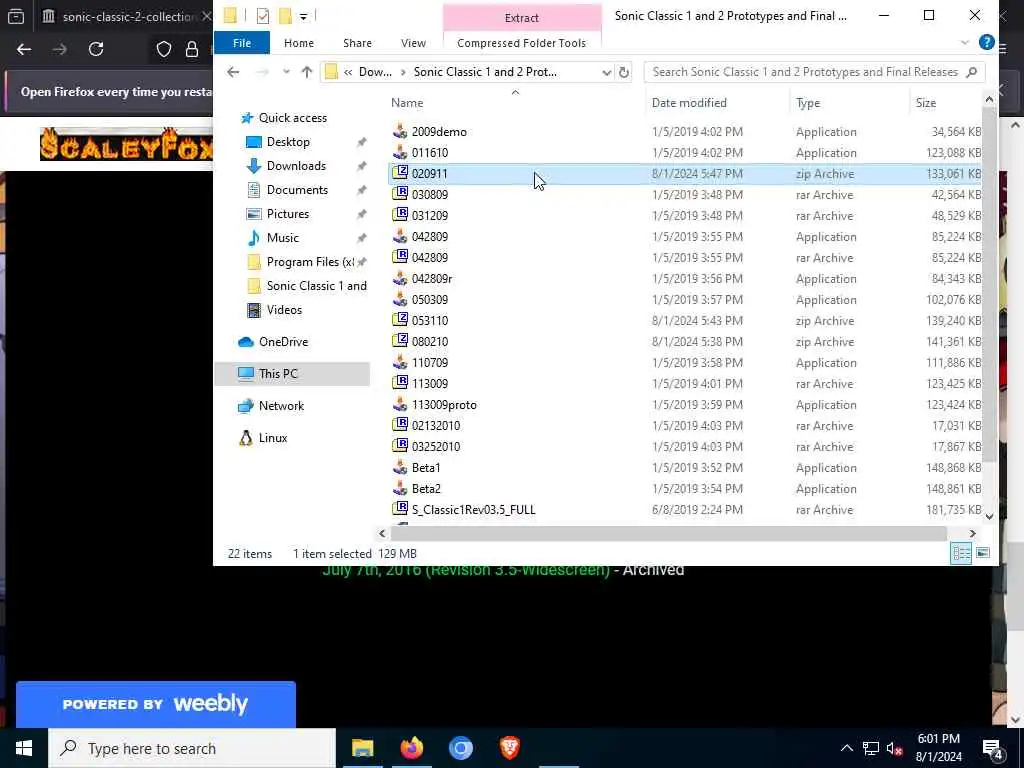
Task: Show hidden system tray icons
Action: coord(846,748)
